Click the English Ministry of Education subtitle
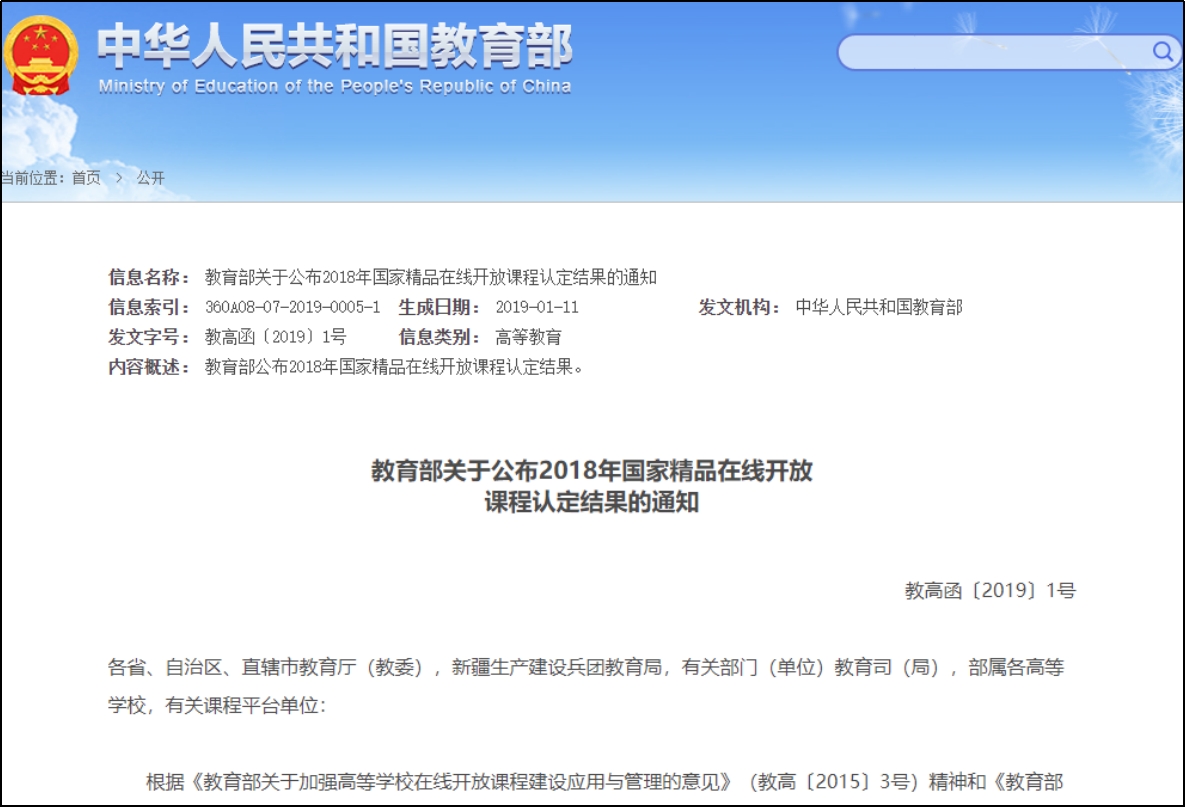 coord(335,86)
